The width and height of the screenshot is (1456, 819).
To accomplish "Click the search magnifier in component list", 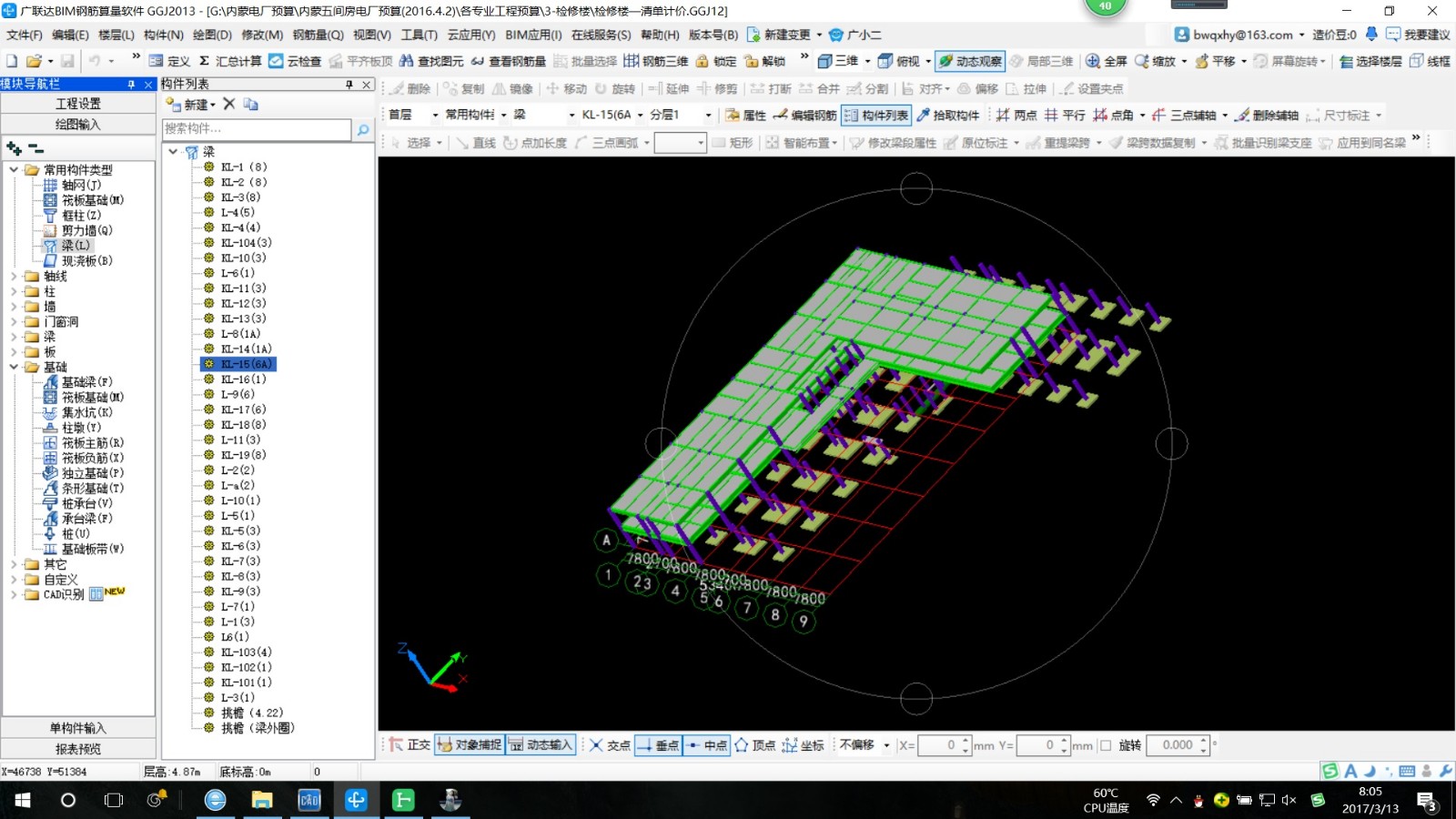I will [x=363, y=129].
